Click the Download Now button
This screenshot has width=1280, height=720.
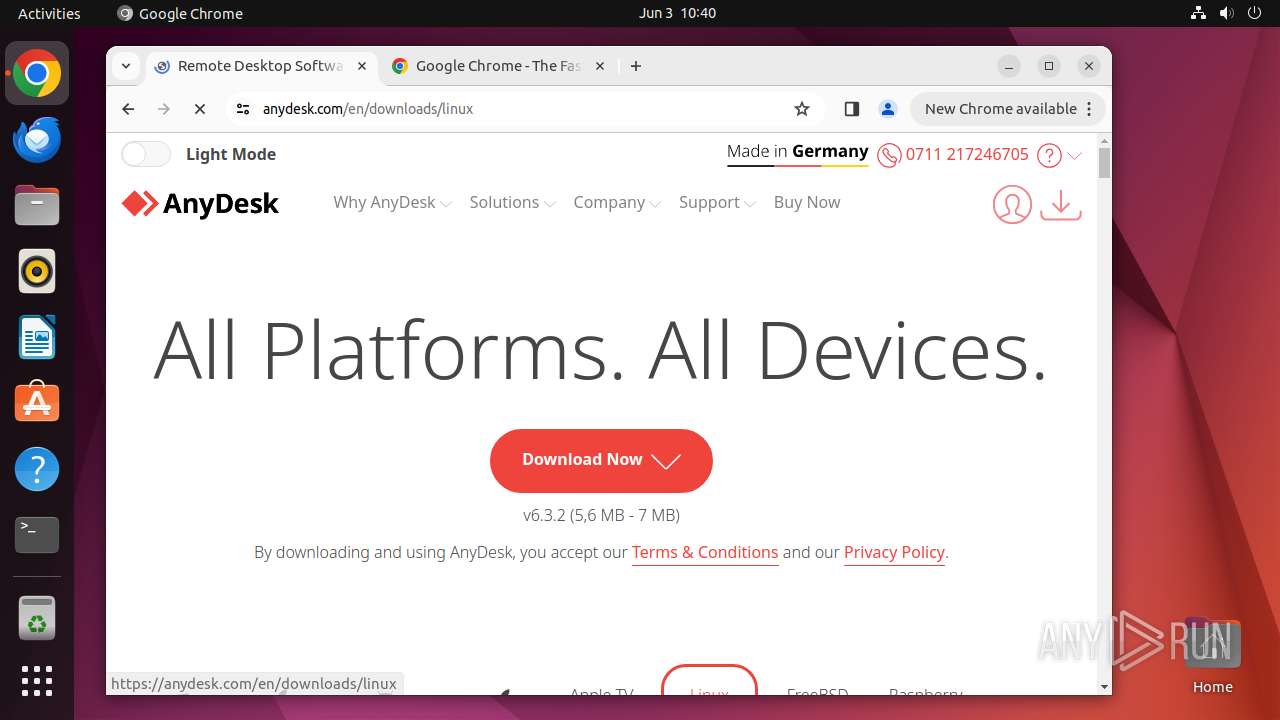point(601,460)
